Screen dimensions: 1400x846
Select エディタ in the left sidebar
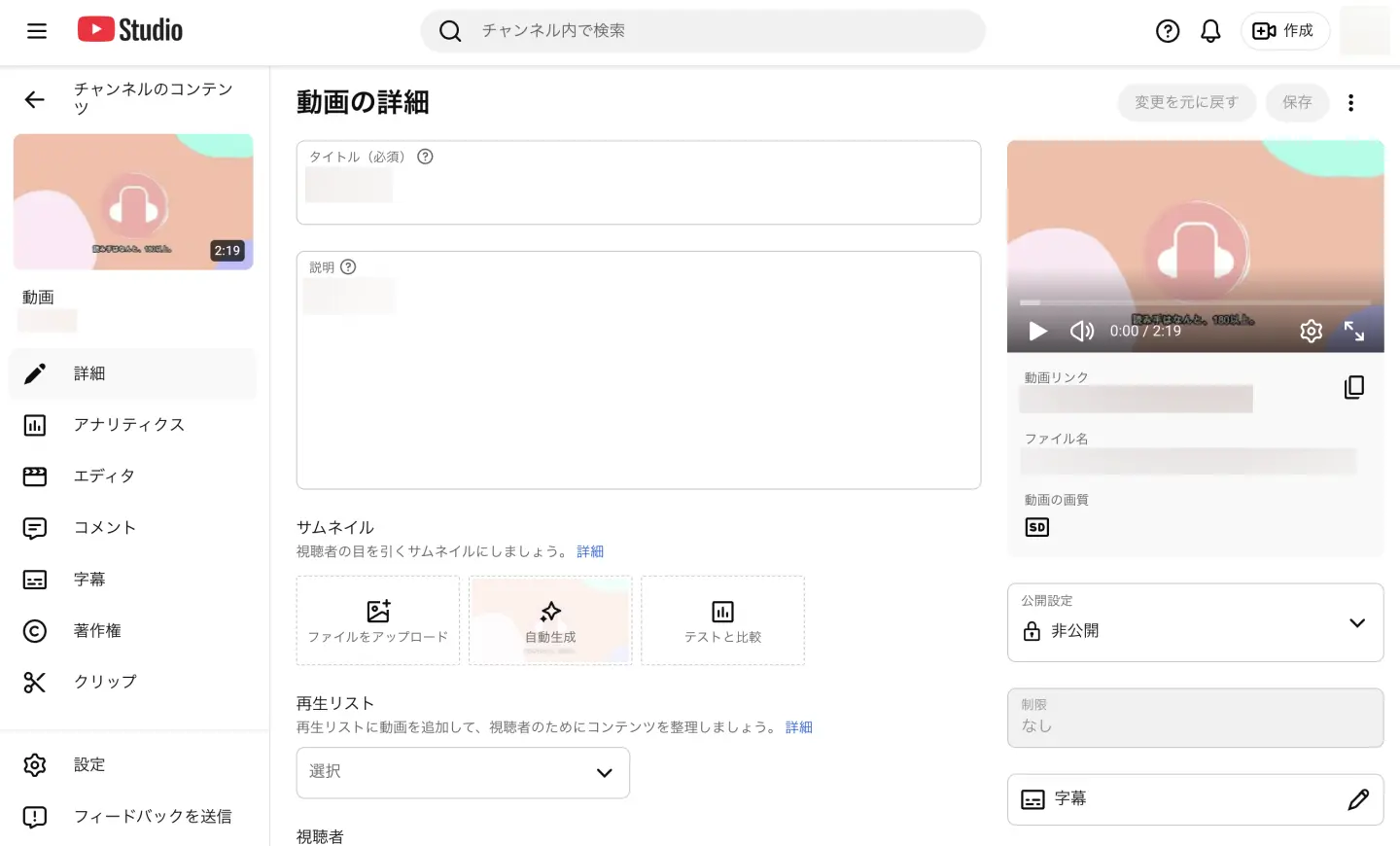[34, 476]
